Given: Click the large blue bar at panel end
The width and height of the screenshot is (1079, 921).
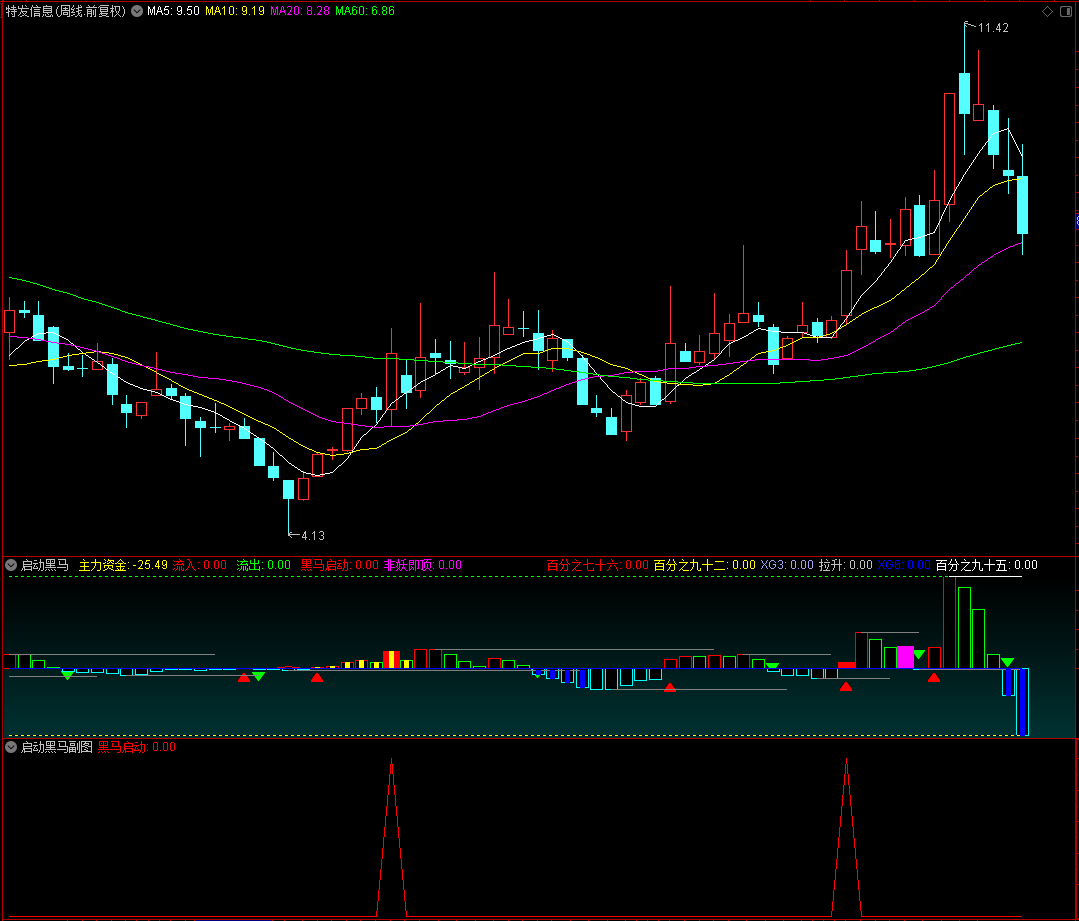Looking at the screenshot, I should pos(1023,702).
